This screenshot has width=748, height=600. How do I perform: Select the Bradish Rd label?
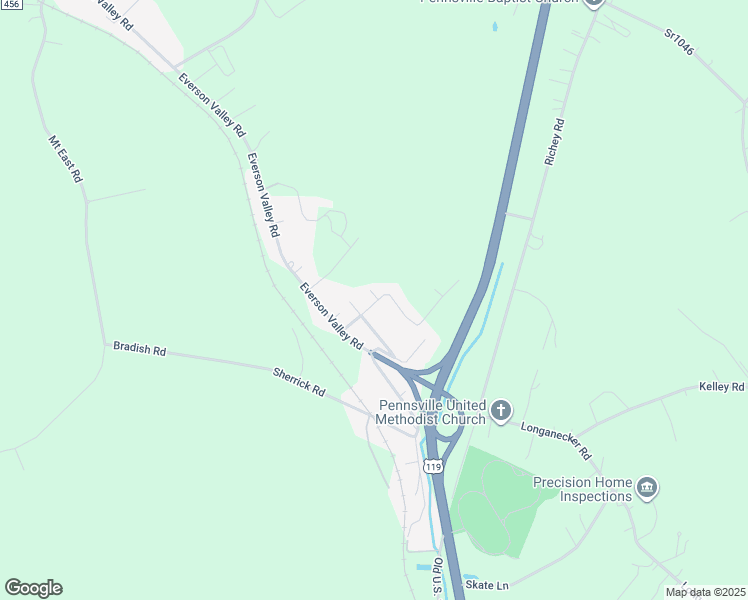[139, 349]
